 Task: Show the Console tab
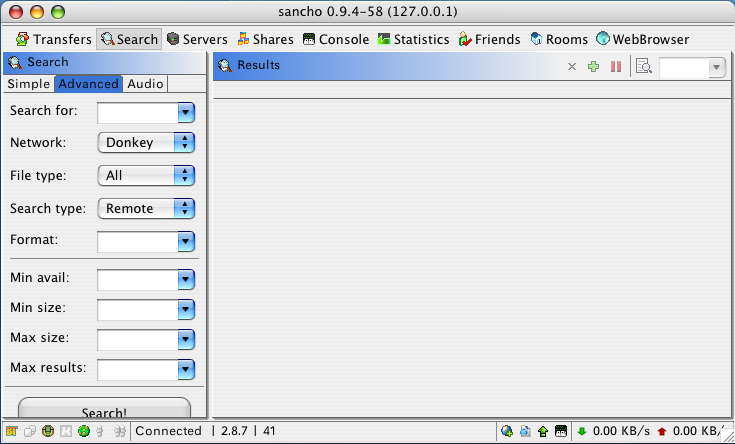click(x=336, y=39)
